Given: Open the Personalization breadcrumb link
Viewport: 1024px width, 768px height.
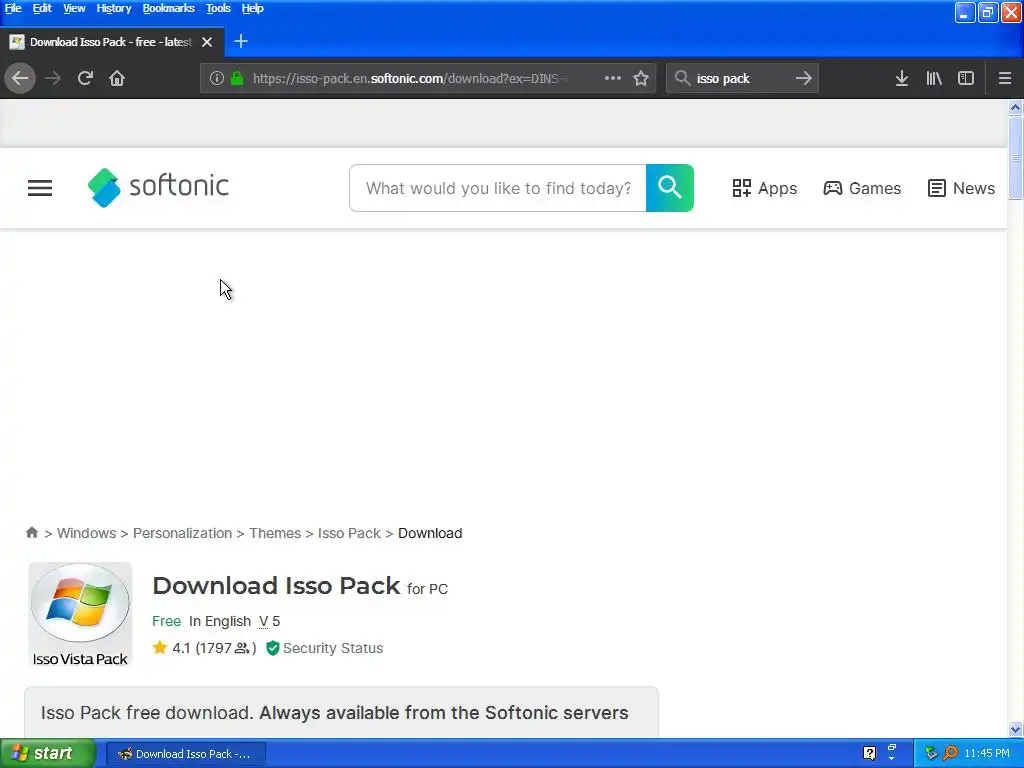Looking at the screenshot, I should [182, 533].
